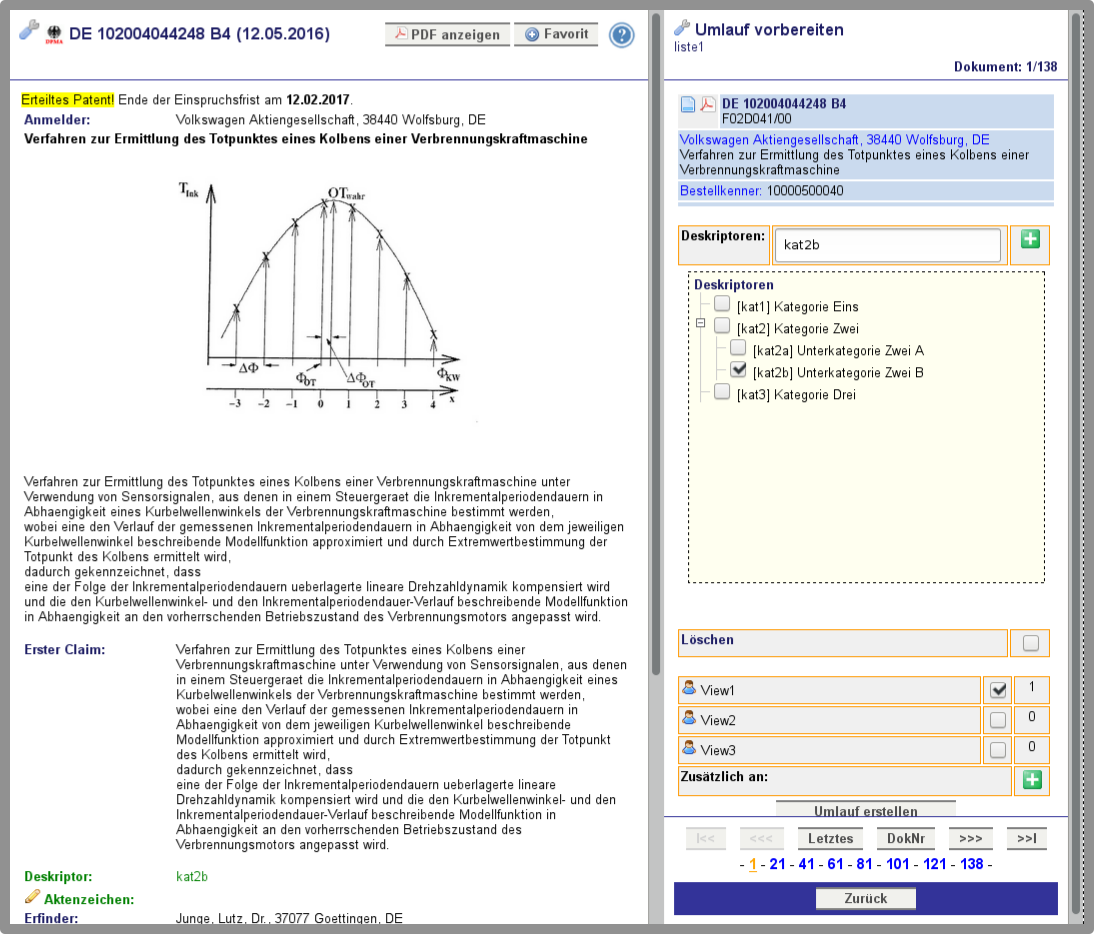Click the wrench icon beside the patent number
Screen dimensions: 1094x934
coord(29,31)
